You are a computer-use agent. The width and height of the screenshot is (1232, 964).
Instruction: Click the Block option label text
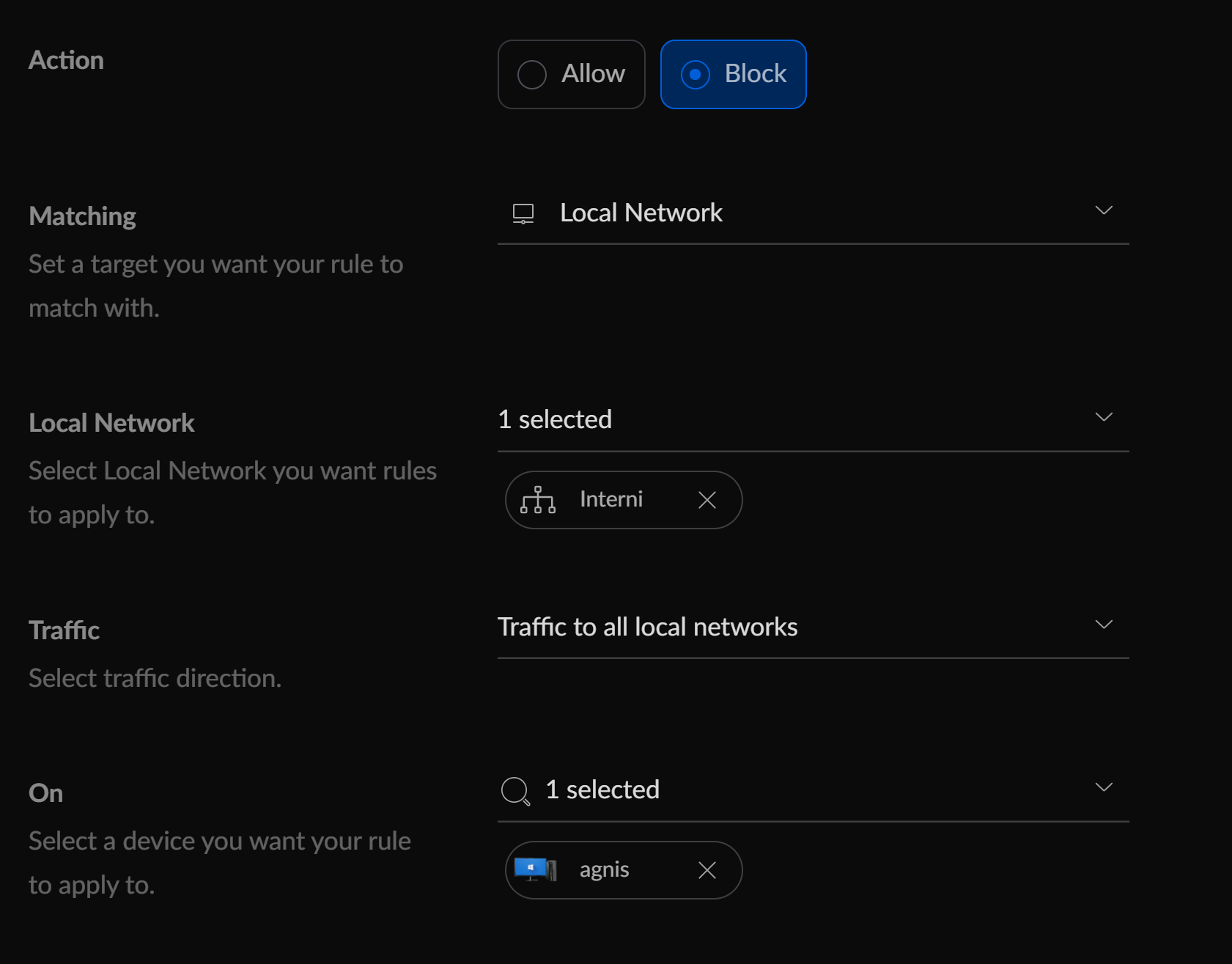coord(755,74)
